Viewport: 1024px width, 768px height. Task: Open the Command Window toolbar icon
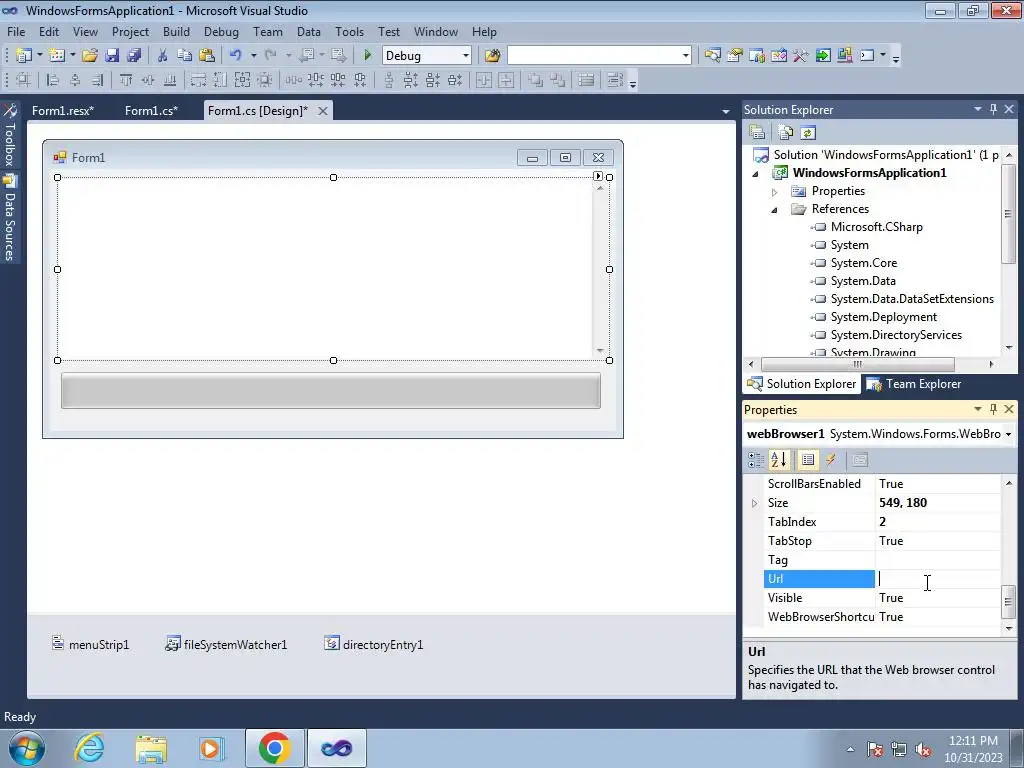[x=867, y=56]
